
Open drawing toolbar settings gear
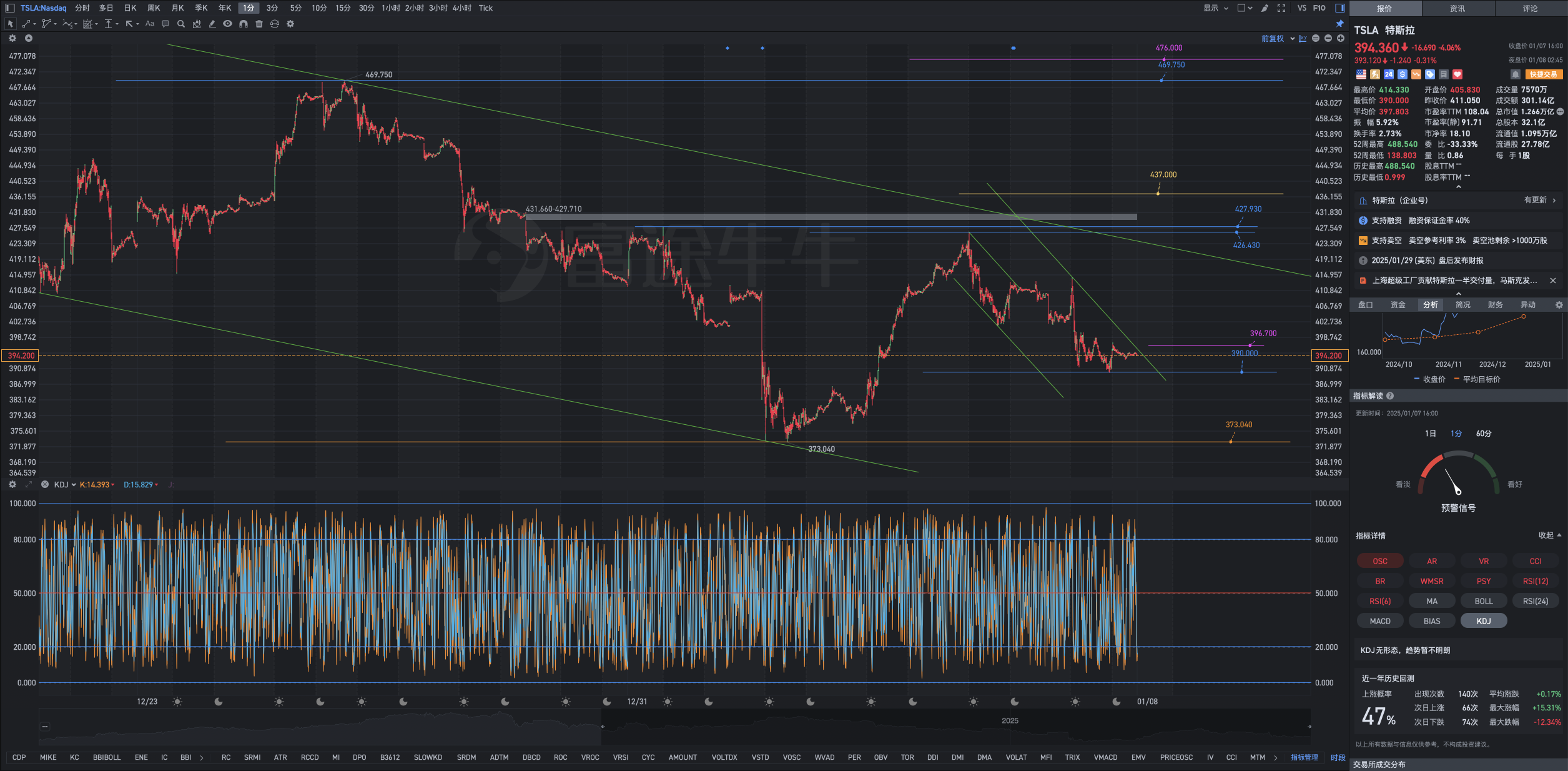[x=290, y=24]
